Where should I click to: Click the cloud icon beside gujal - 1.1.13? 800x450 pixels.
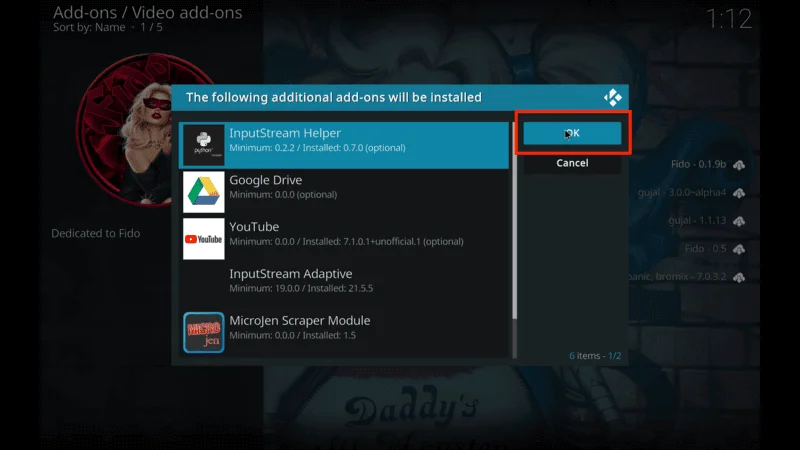(738, 221)
